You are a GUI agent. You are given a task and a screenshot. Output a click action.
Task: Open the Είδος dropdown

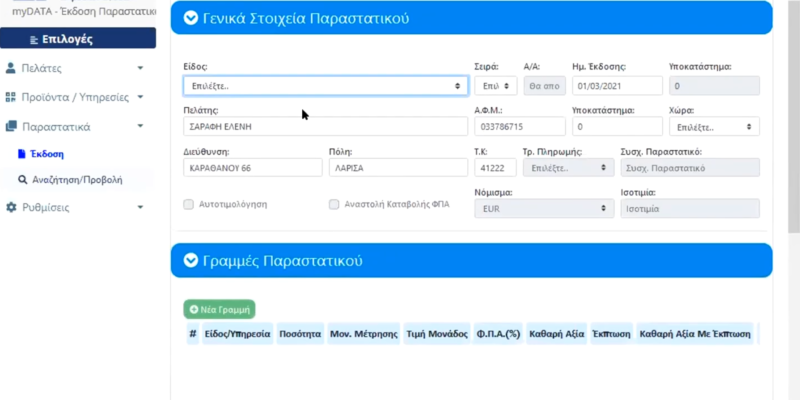326,86
